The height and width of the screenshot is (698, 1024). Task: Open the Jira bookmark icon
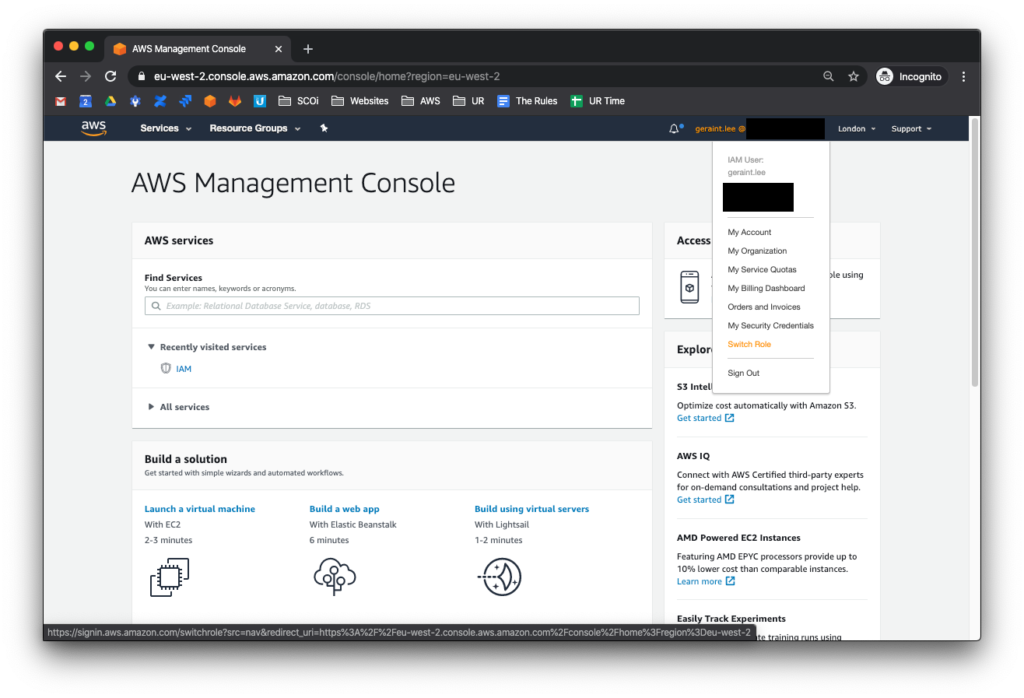pyautogui.click(x=185, y=101)
